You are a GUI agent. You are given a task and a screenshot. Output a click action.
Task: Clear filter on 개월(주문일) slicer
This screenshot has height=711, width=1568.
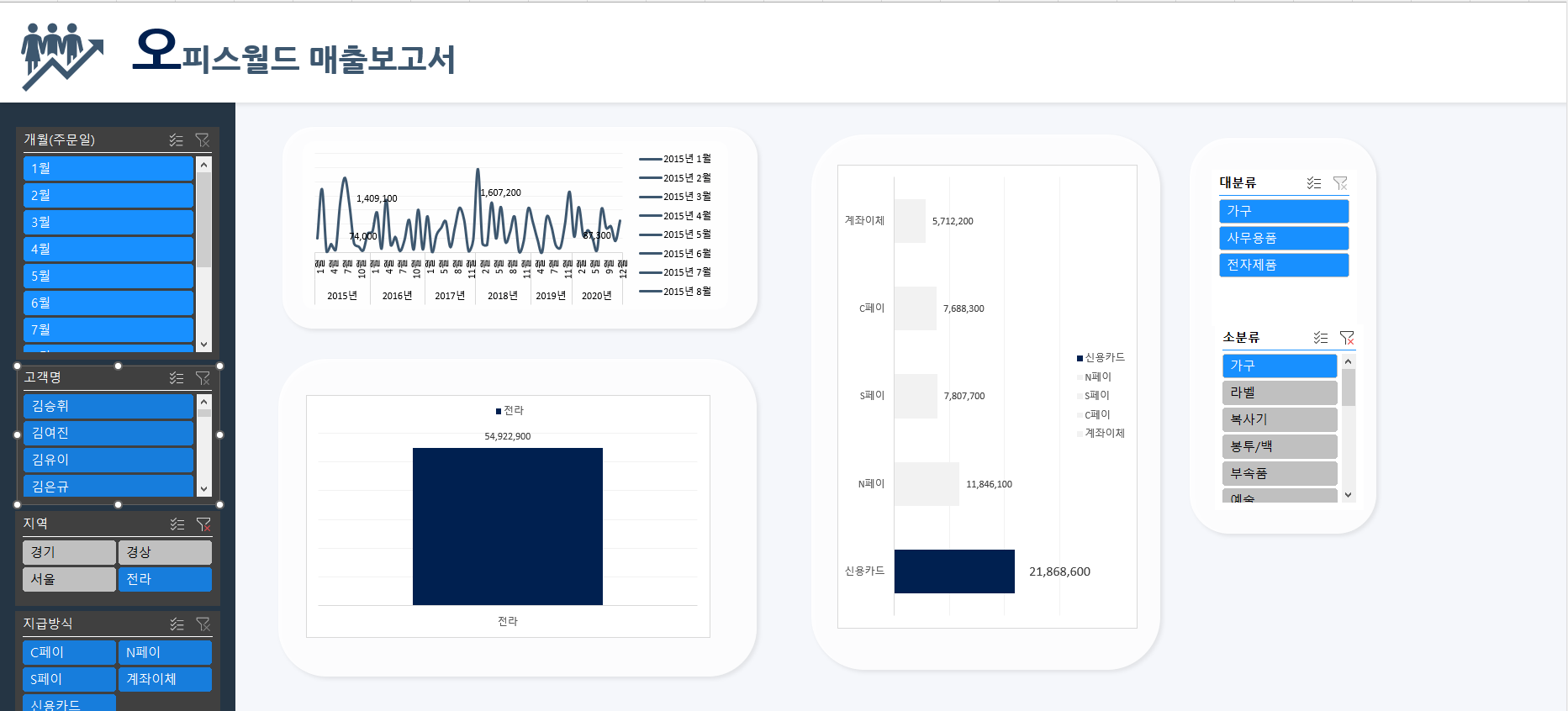[203, 140]
